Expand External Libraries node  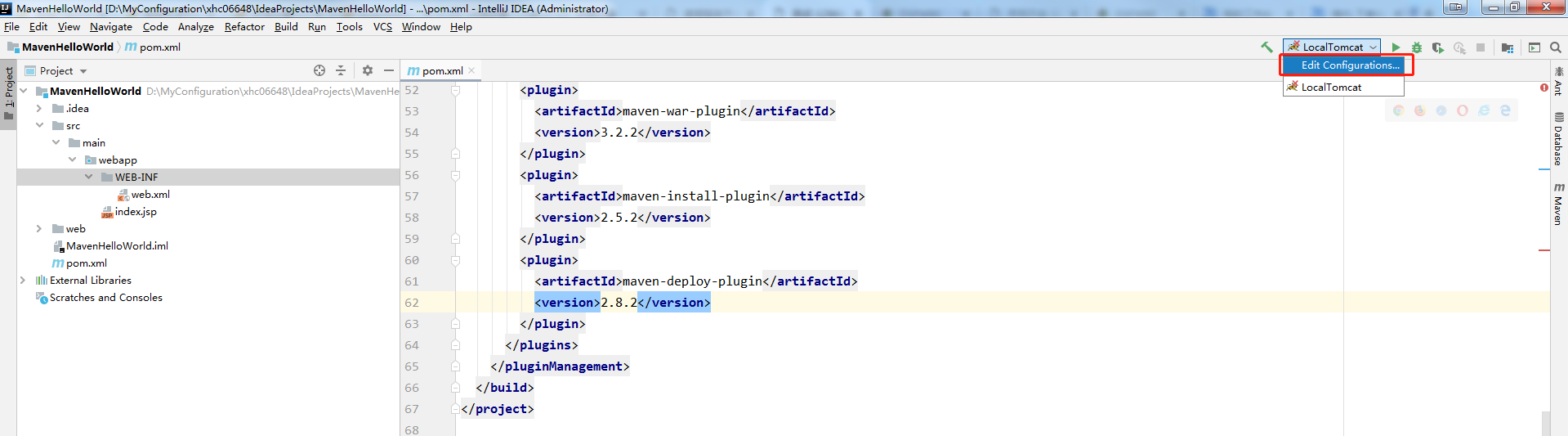click(23, 280)
